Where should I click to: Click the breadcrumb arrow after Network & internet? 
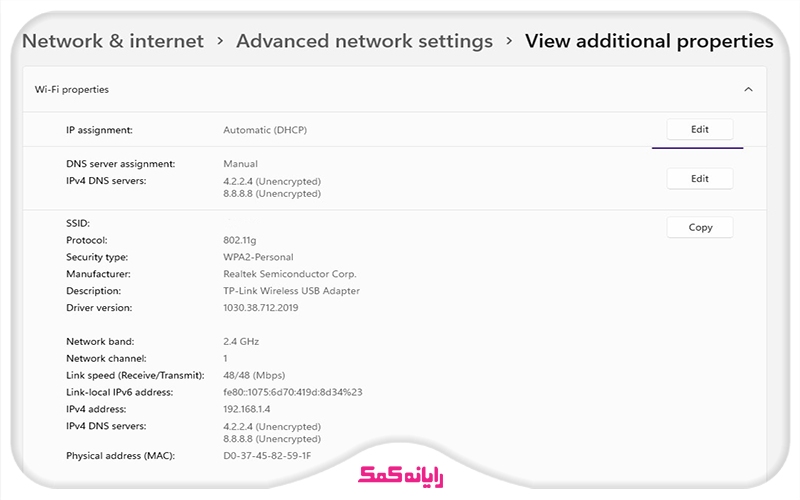[220, 41]
